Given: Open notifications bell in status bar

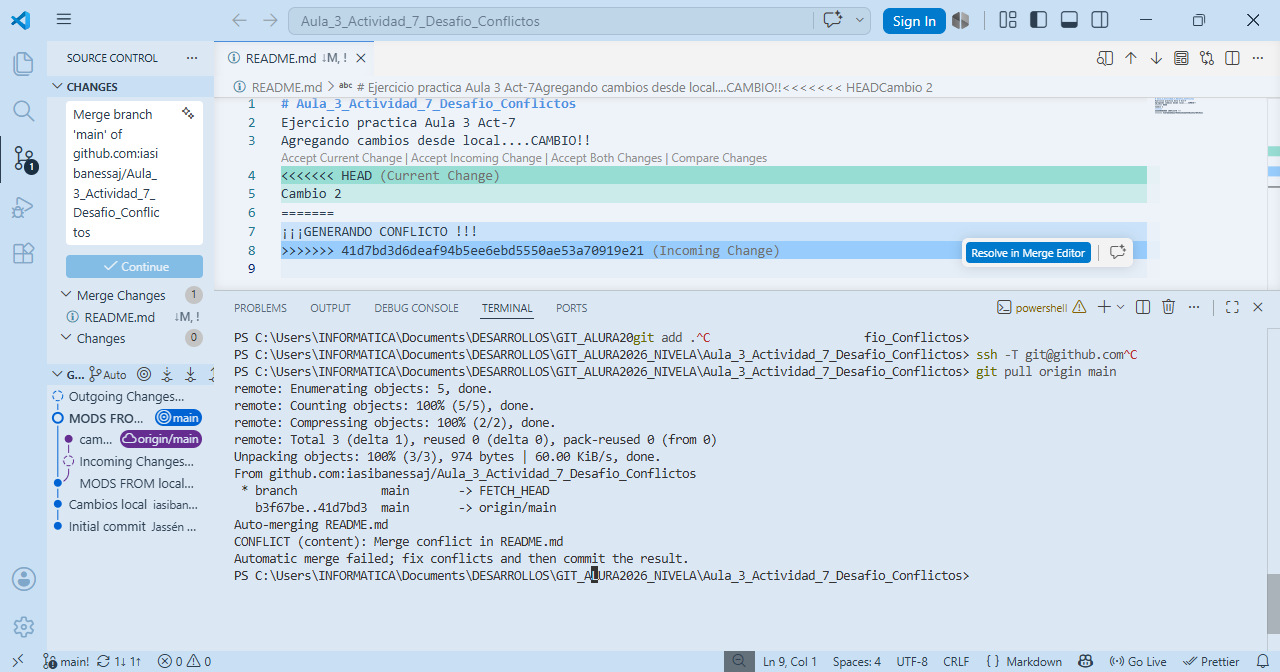Looking at the screenshot, I should (1262, 661).
